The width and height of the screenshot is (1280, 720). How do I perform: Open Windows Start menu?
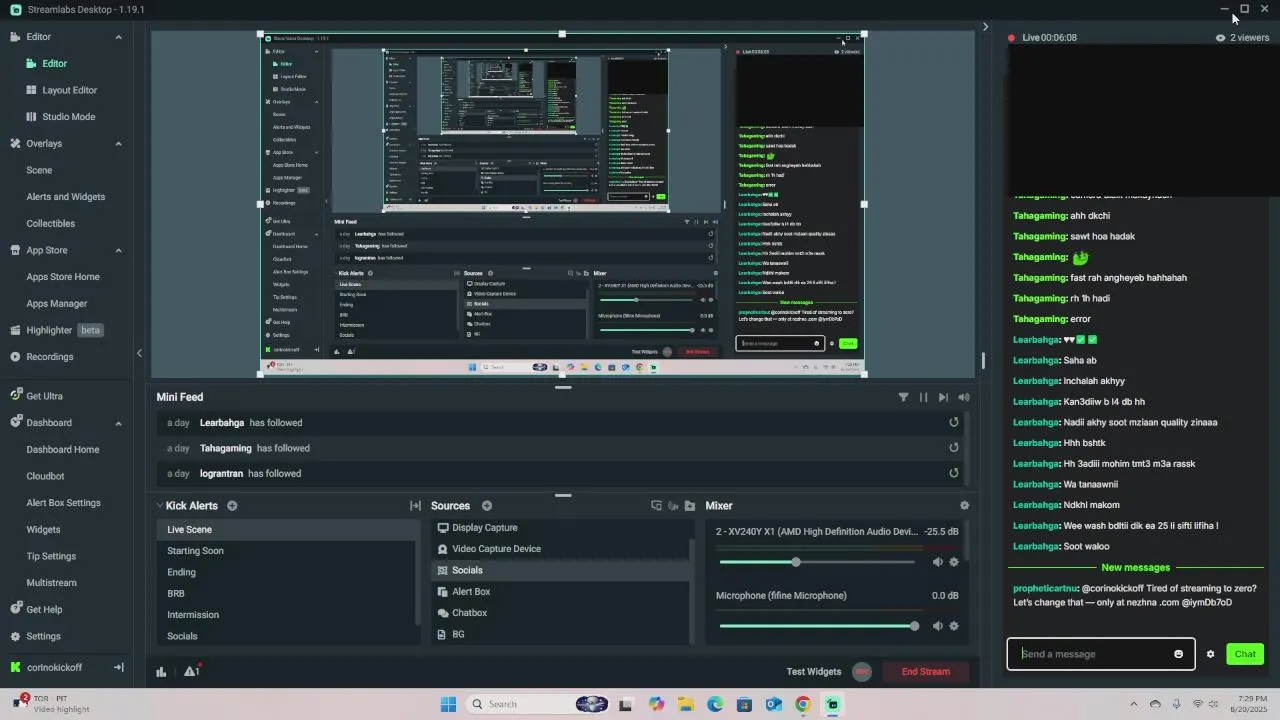click(448, 704)
